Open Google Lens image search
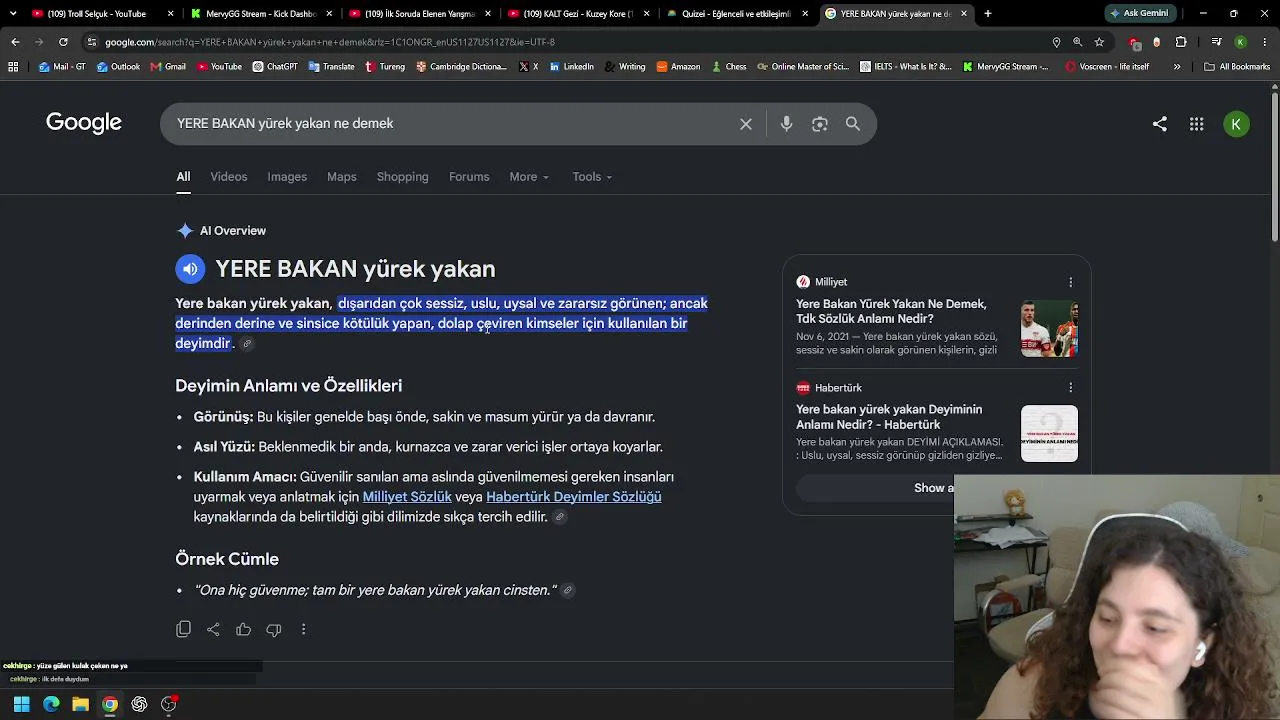The image size is (1280, 720). click(x=820, y=124)
